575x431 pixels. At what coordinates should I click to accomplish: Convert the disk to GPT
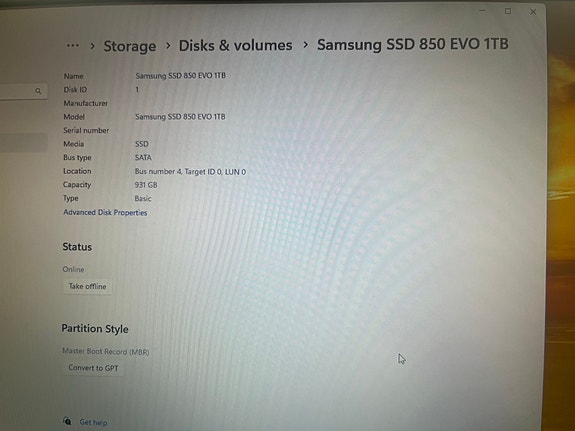(93, 368)
